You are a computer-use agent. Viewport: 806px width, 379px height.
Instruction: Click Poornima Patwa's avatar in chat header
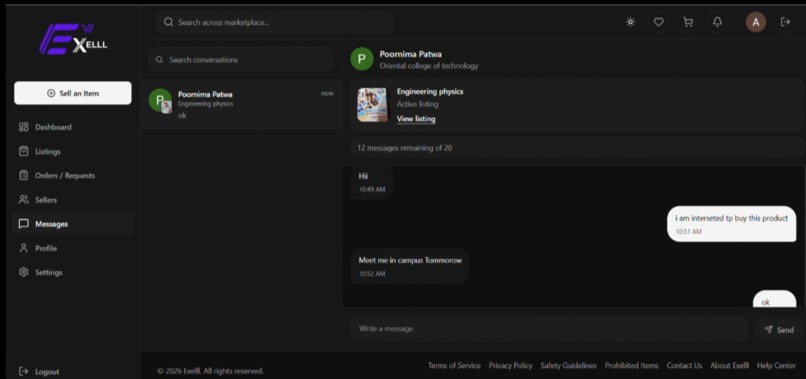tap(361, 59)
